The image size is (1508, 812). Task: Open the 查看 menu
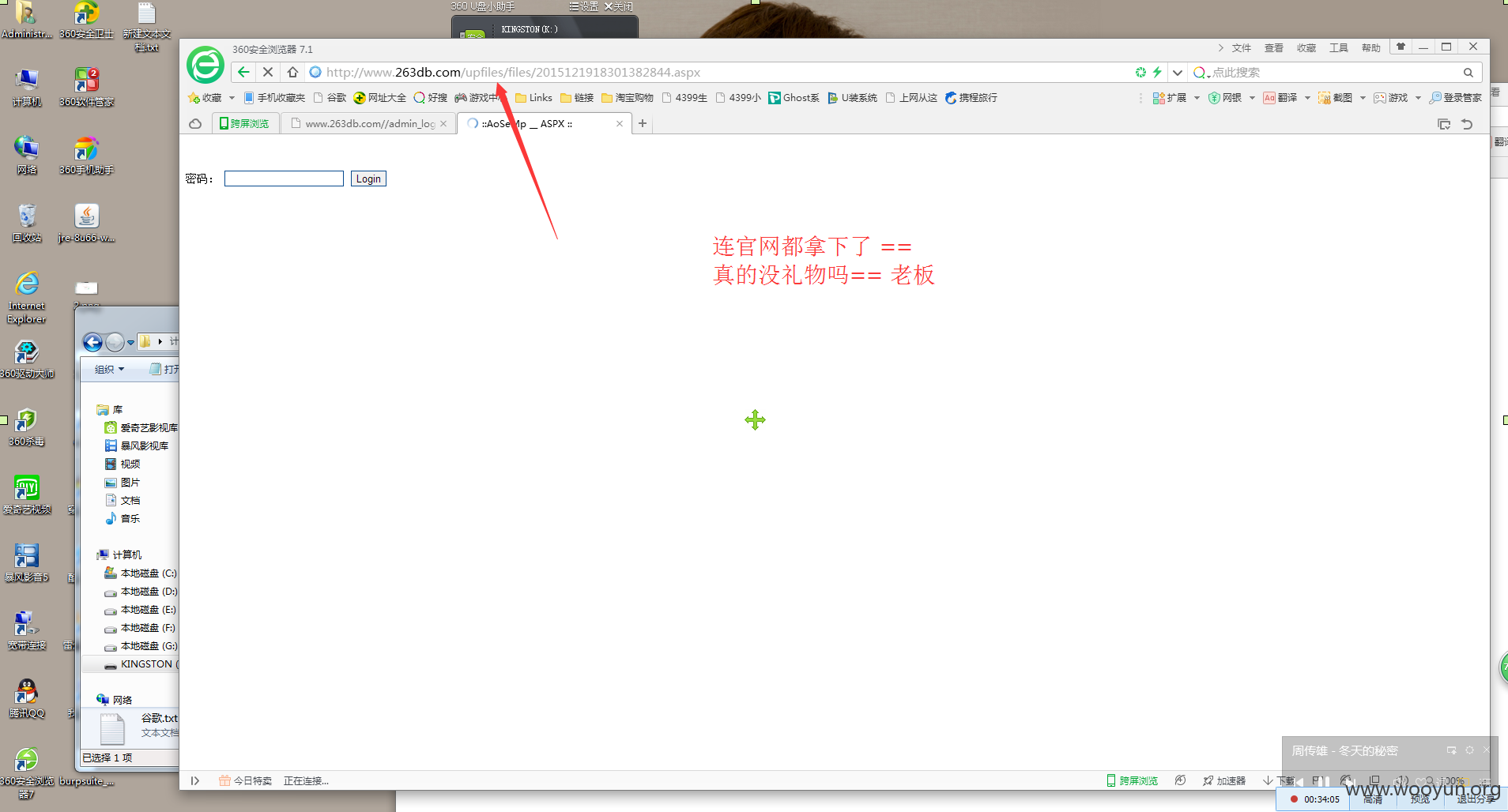click(x=1274, y=48)
